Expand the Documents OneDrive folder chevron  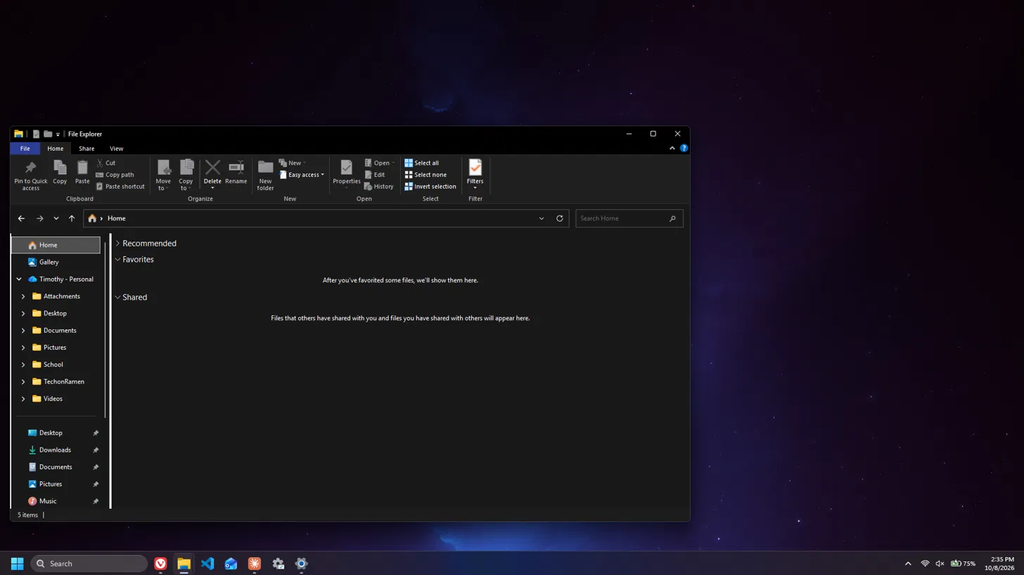(24, 330)
